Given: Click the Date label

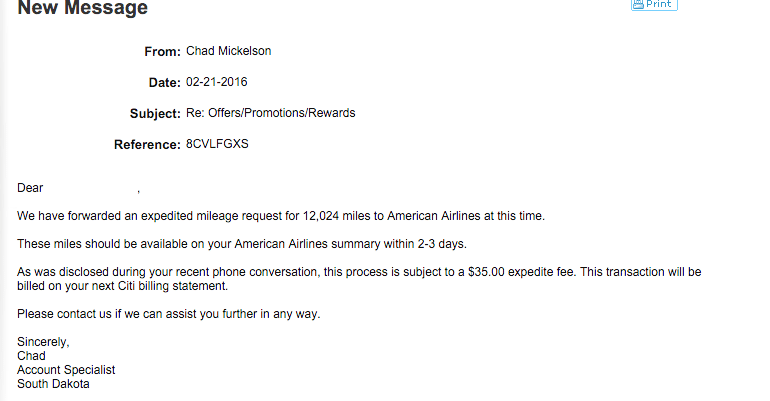Looking at the screenshot, I should [165, 82].
